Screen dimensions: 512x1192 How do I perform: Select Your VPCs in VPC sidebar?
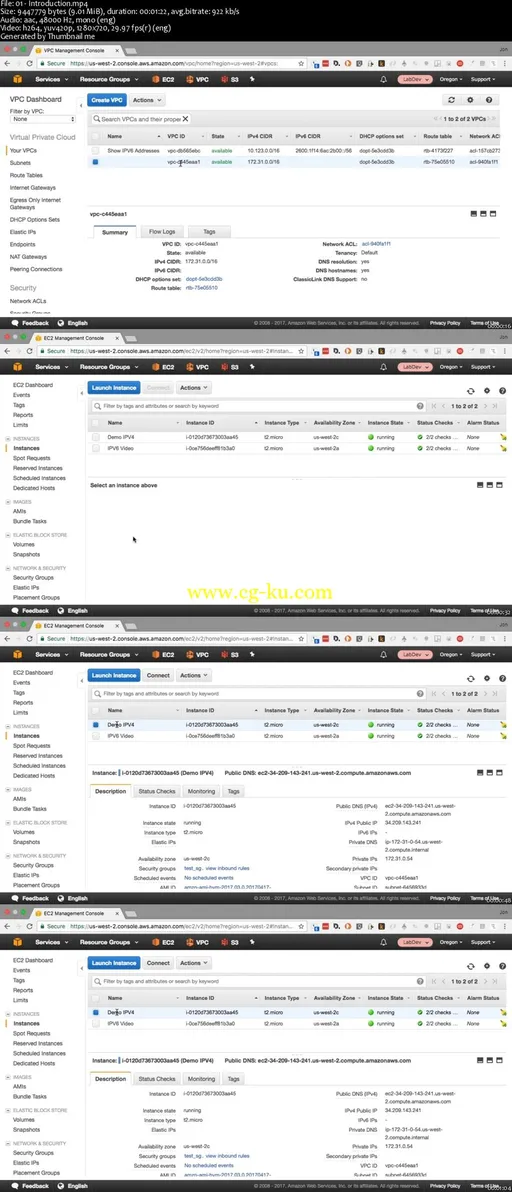point(23,151)
